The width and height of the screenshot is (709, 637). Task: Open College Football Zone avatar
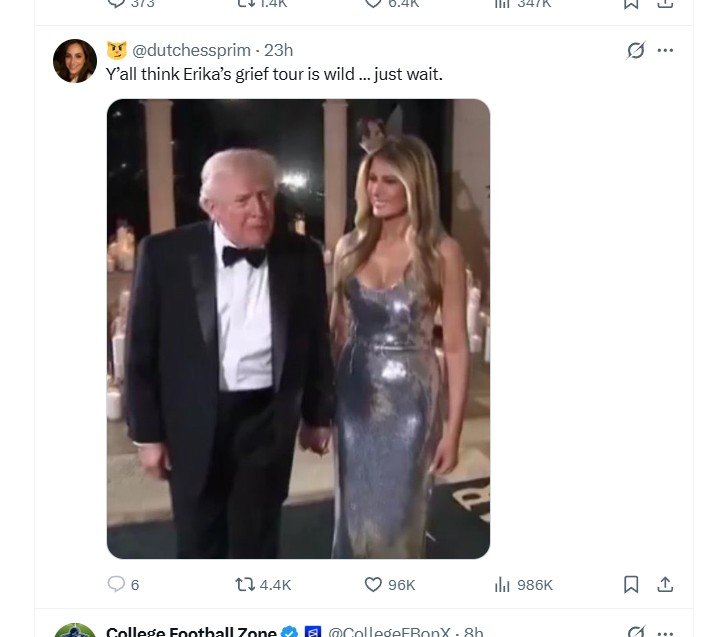click(x=75, y=632)
